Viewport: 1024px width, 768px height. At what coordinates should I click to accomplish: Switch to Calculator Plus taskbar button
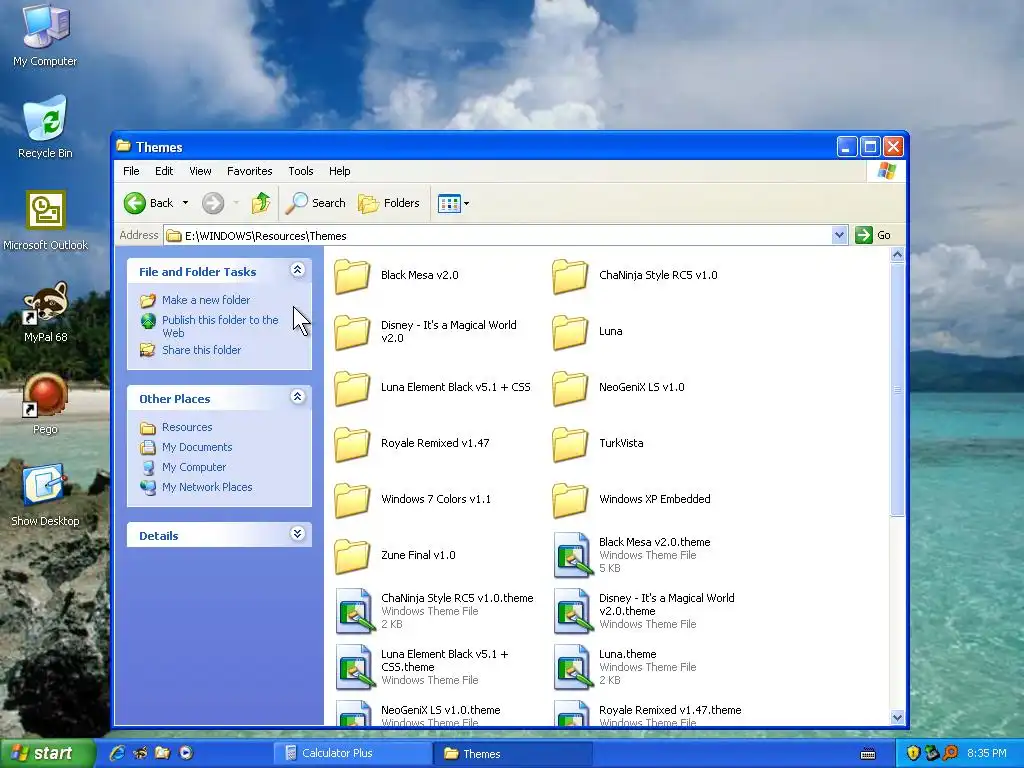click(351, 753)
